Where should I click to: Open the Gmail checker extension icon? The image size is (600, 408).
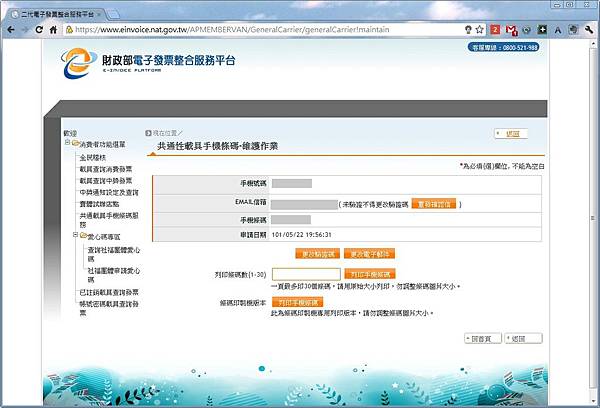[511, 30]
